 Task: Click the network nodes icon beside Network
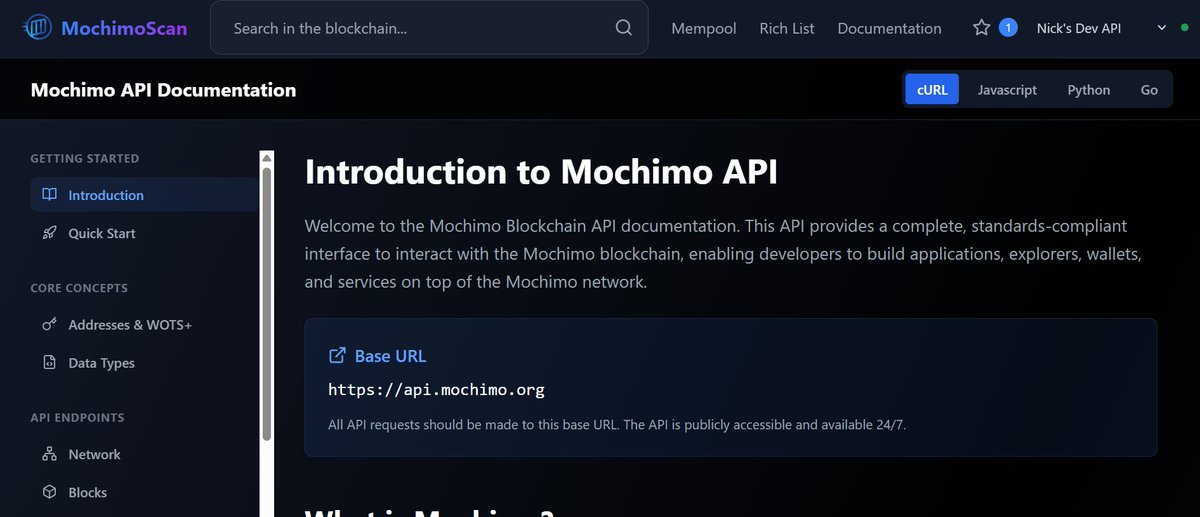click(49, 454)
